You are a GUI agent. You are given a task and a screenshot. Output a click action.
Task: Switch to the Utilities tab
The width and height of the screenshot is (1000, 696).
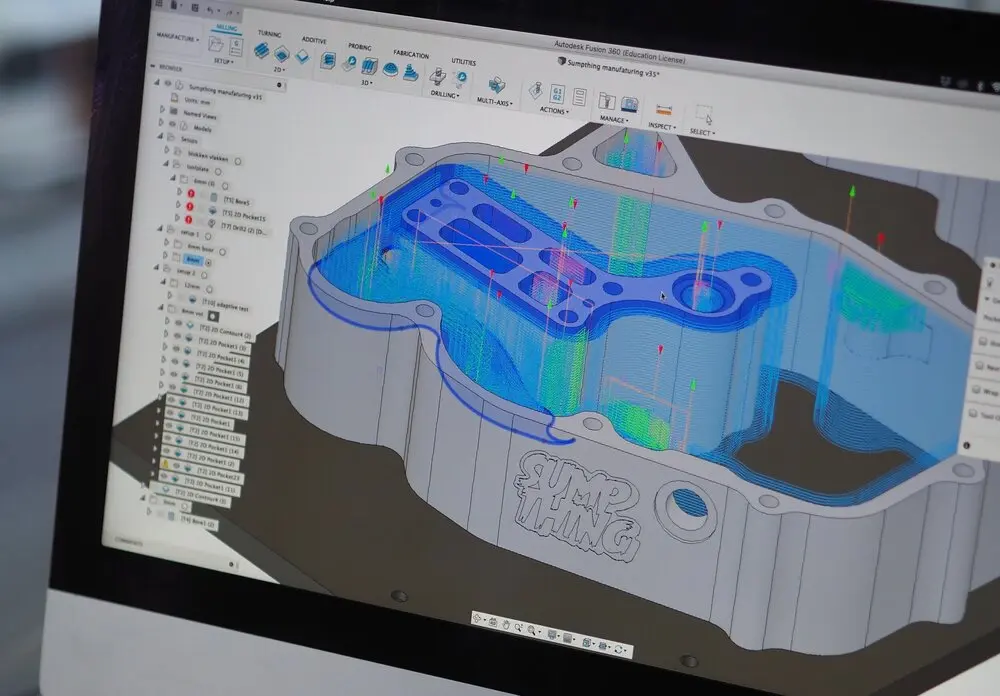coord(464,62)
